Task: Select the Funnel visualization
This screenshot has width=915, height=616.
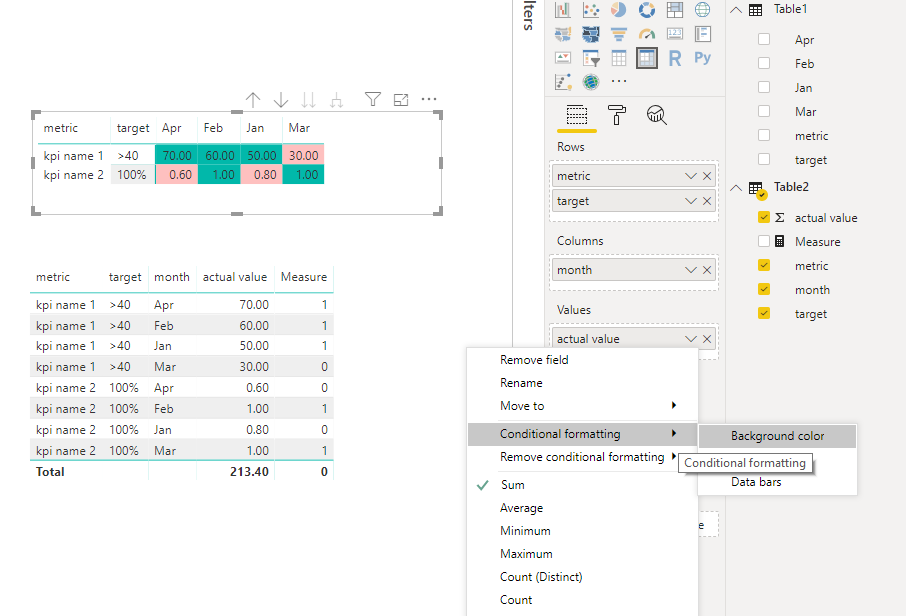Action: click(x=619, y=34)
